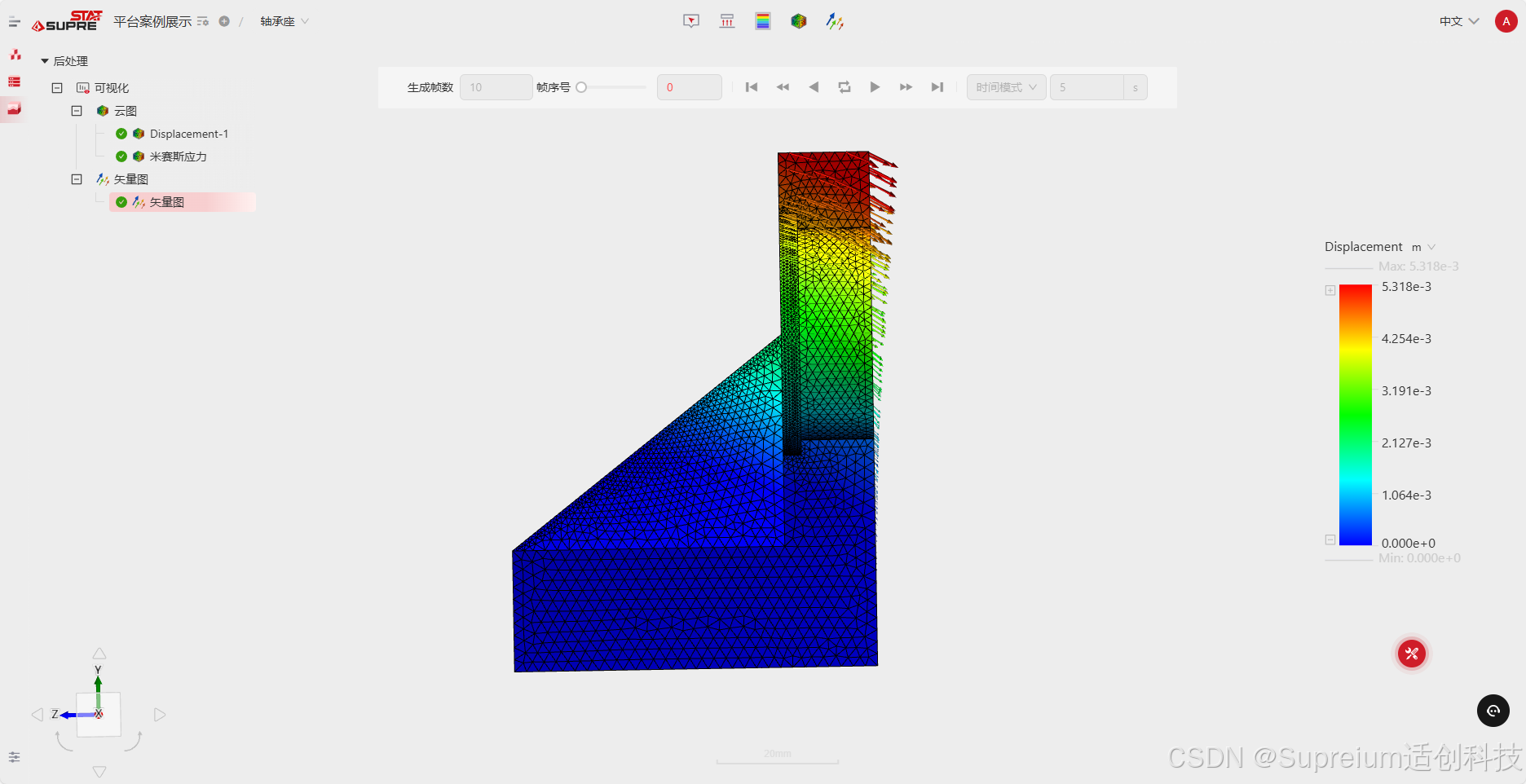Screen dimensions: 1526x784
Task: Click the add project plus icon
Action: coord(224,21)
